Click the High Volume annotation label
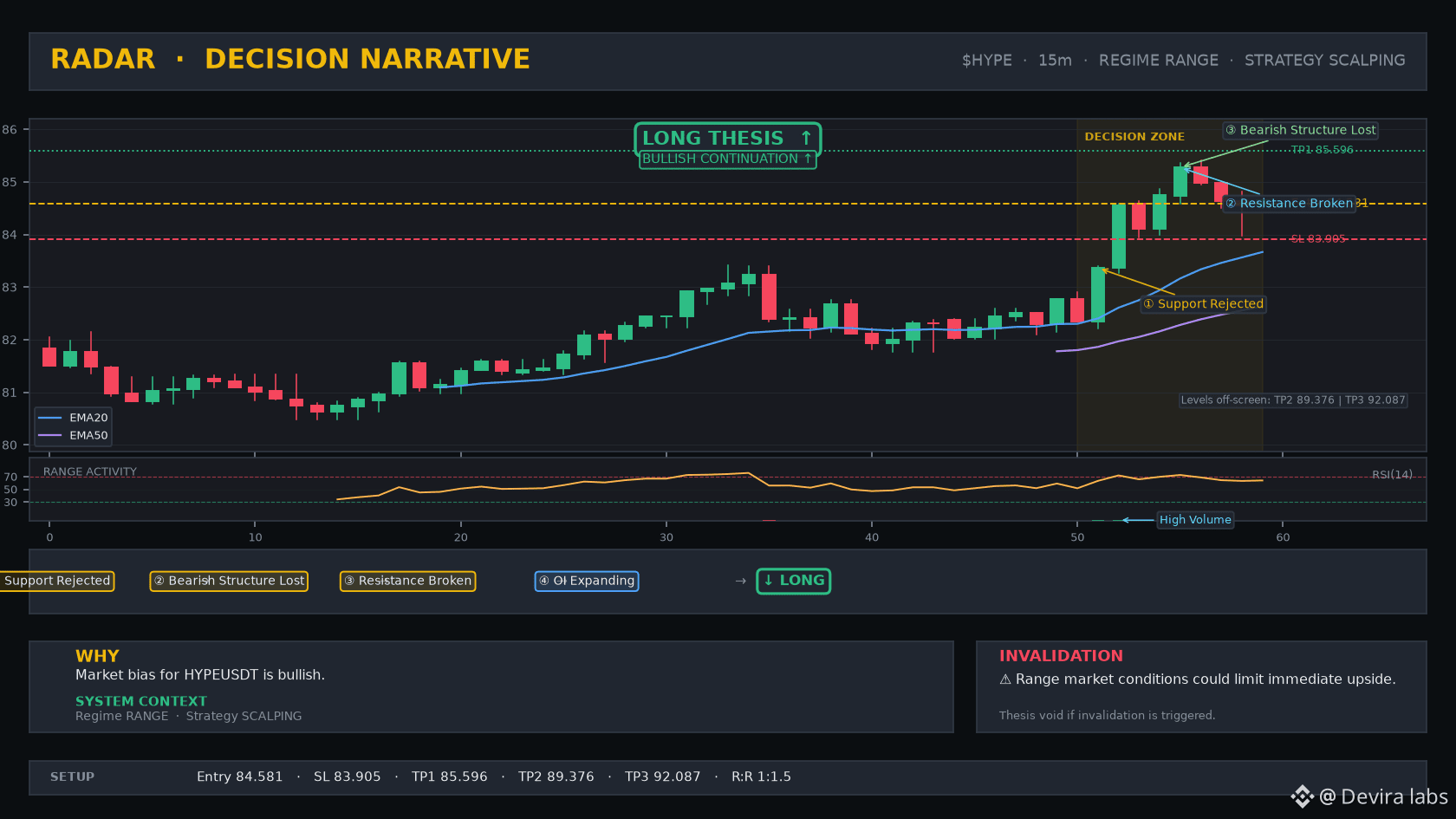Image resolution: width=1456 pixels, height=819 pixels. pyautogui.click(x=1195, y=520)
